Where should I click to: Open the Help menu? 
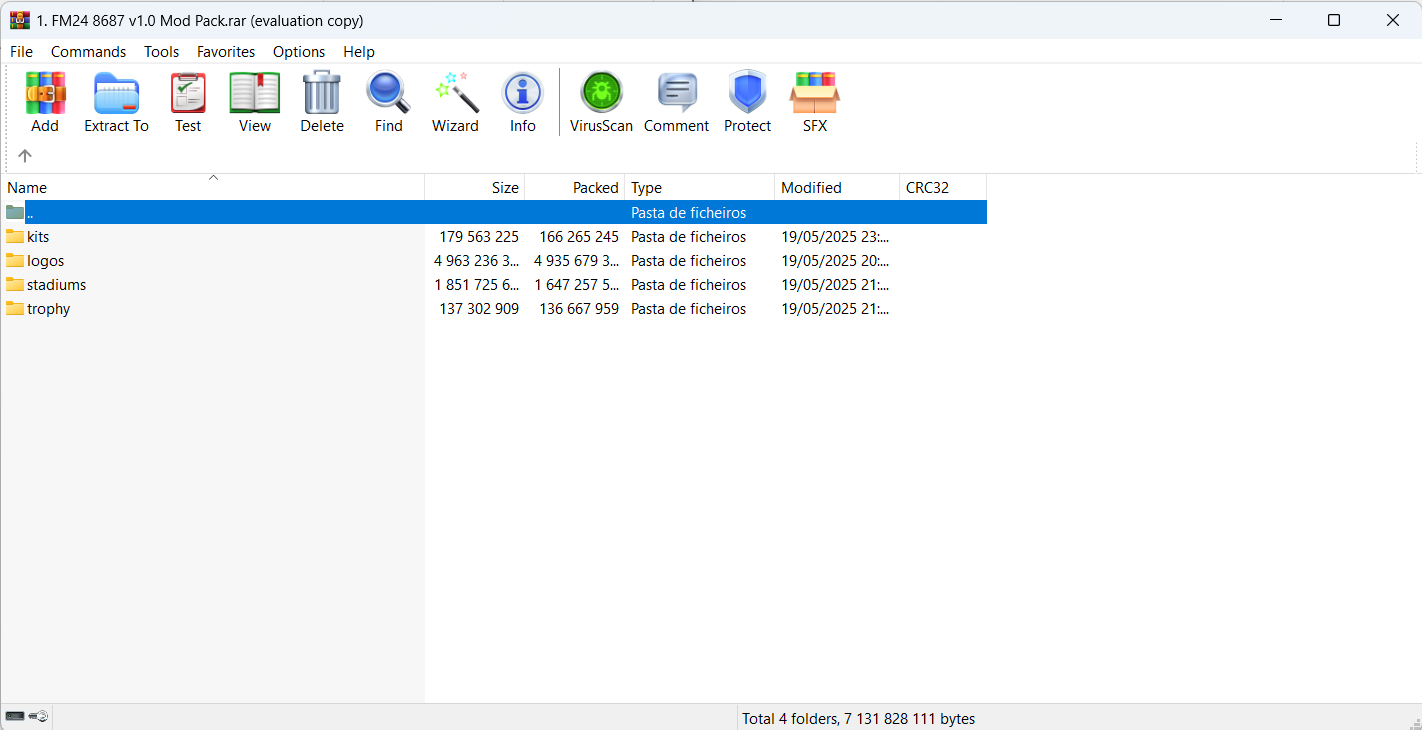(x=359, y=52)
